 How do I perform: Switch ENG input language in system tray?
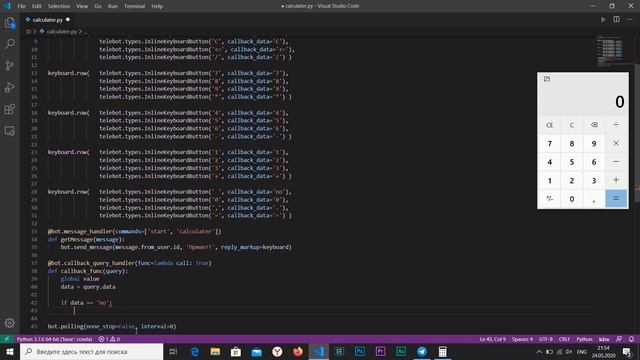coord(581,351)
